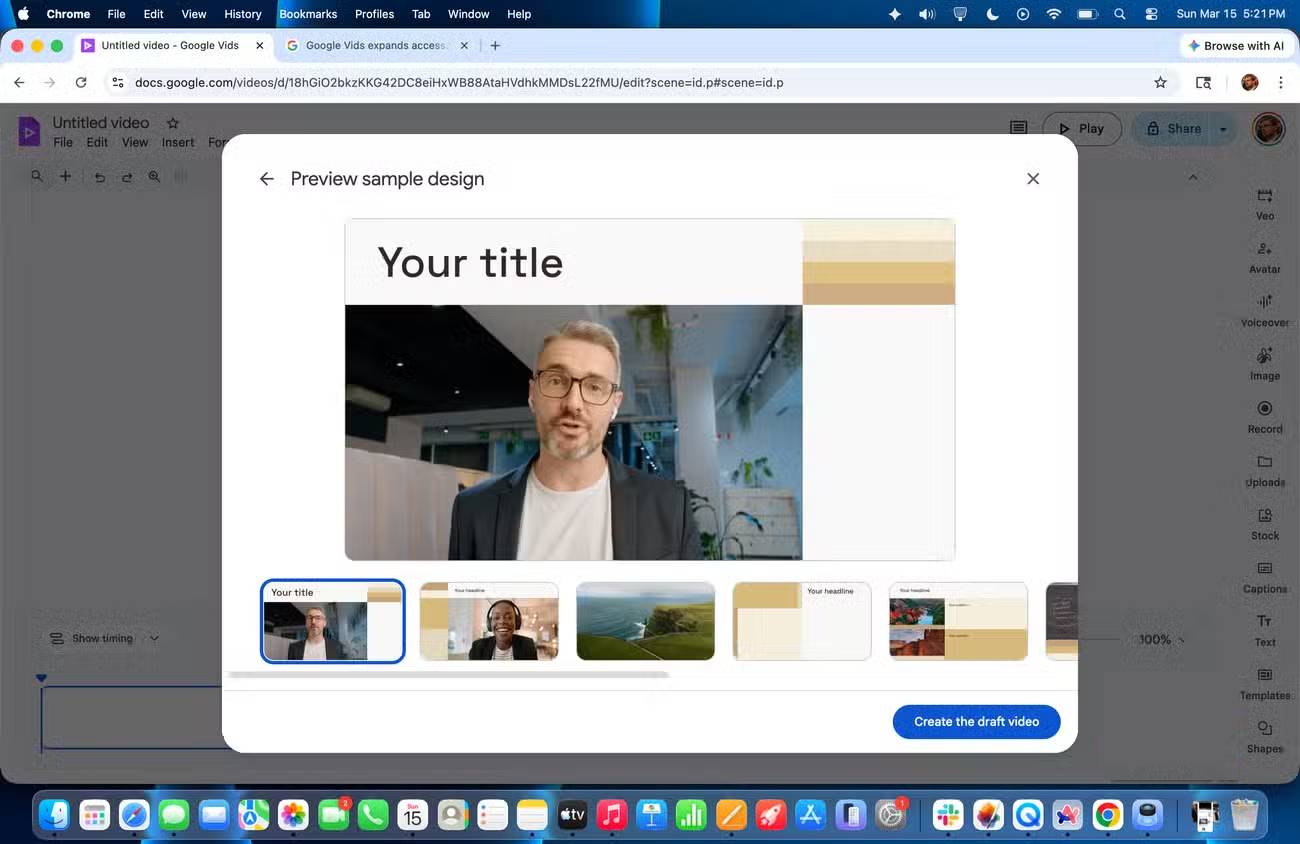Open the Voiceover panel
This screenshot has width=1300, height=844.
(1264, 309)
